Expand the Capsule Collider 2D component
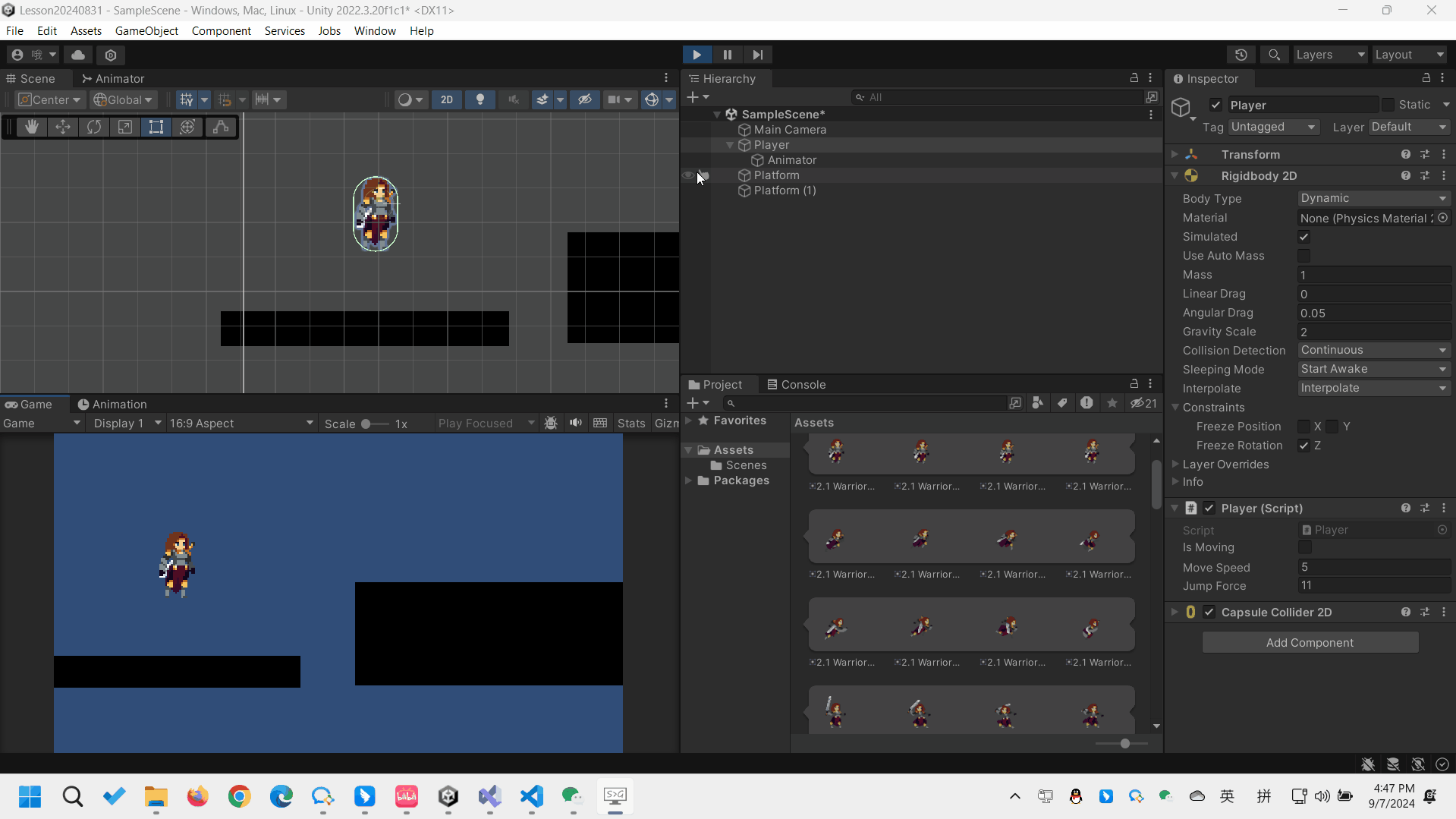 pos(1175,612)
